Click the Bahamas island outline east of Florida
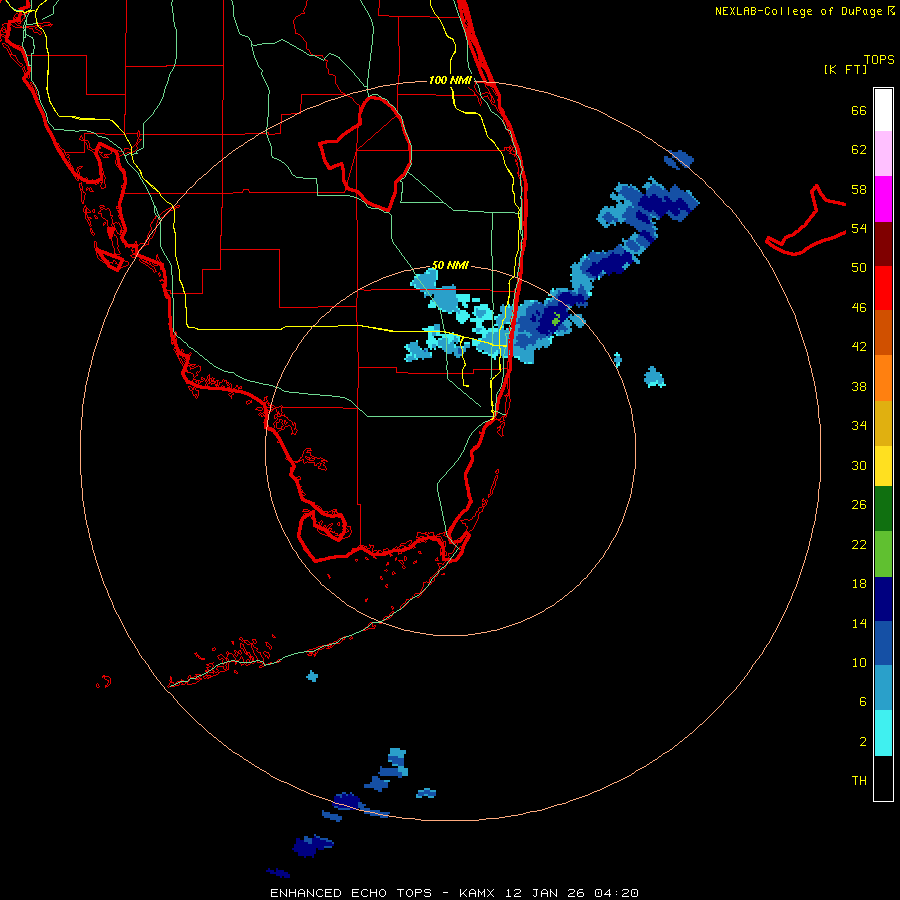The image size is (900, 900). tap(805, 220)
